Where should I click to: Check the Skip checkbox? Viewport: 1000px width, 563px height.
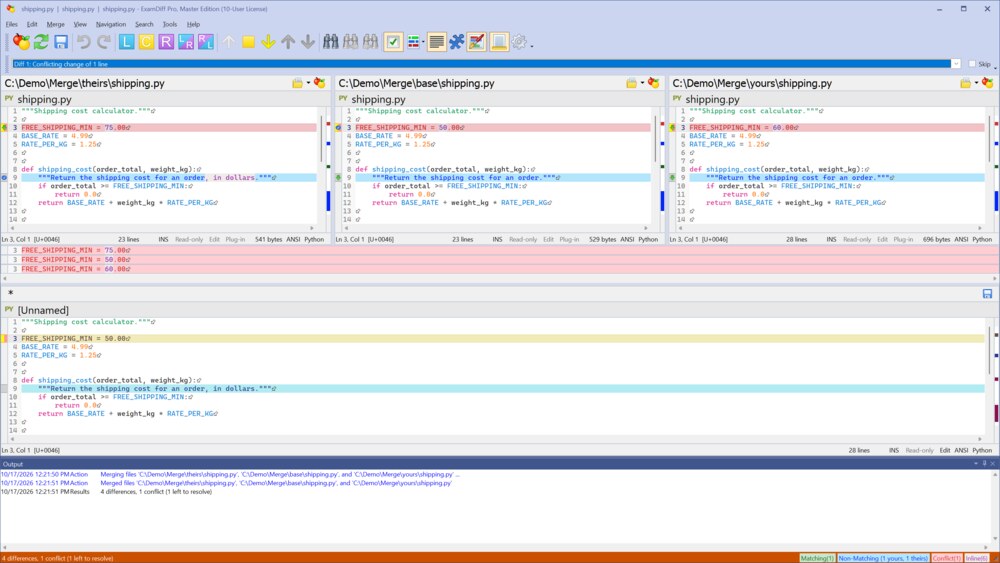972,64
